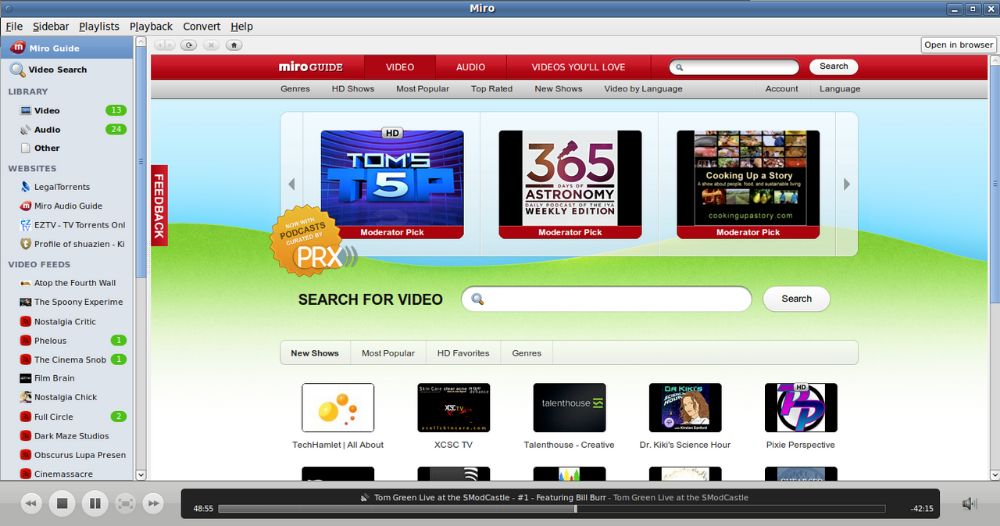
Task: Open Account link
Action: tap(781, 89)
